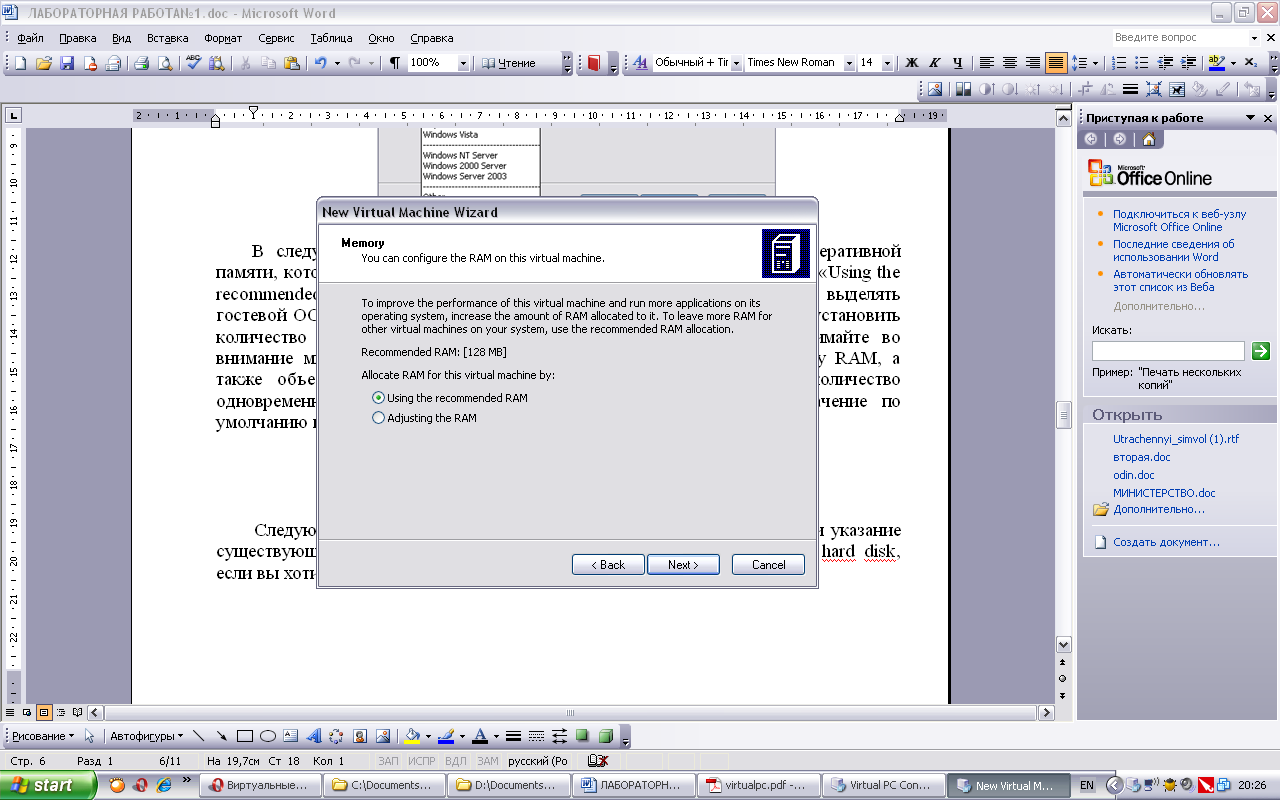This screenshot has height=800, width=1280.
Task: Click the Font Color 'A' swatch in Drawing toolbar
Action: pos(479,736)
